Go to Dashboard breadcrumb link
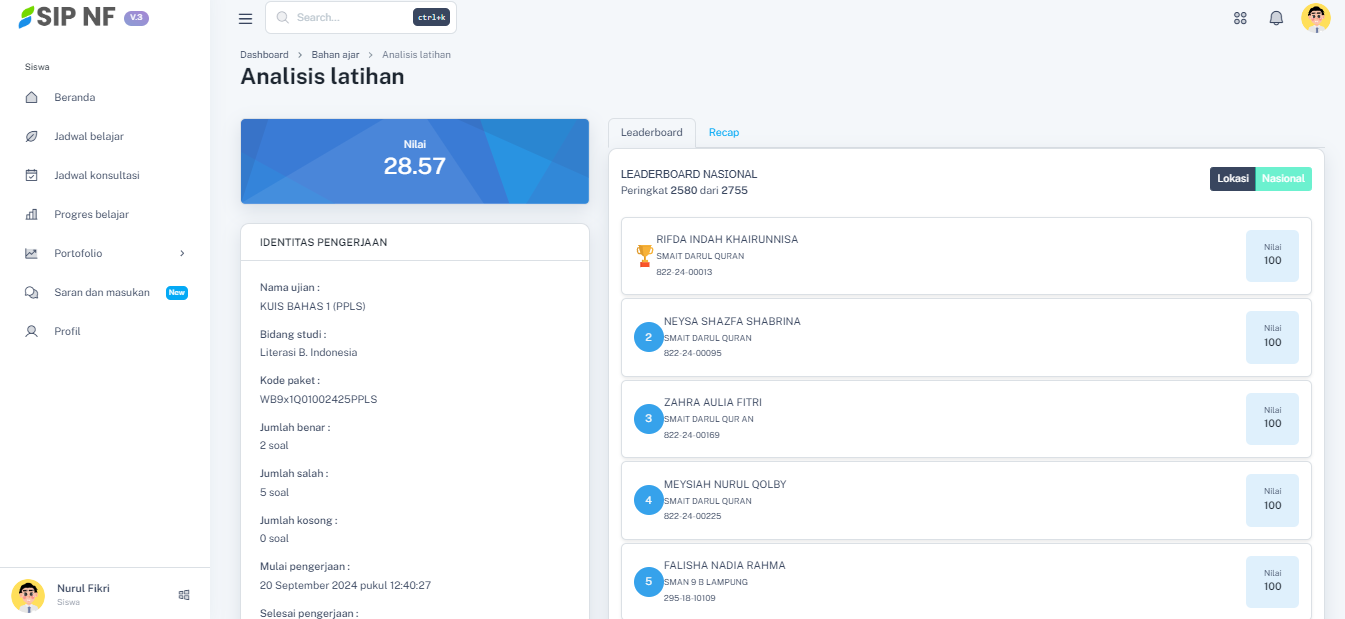 click(264, 55)
